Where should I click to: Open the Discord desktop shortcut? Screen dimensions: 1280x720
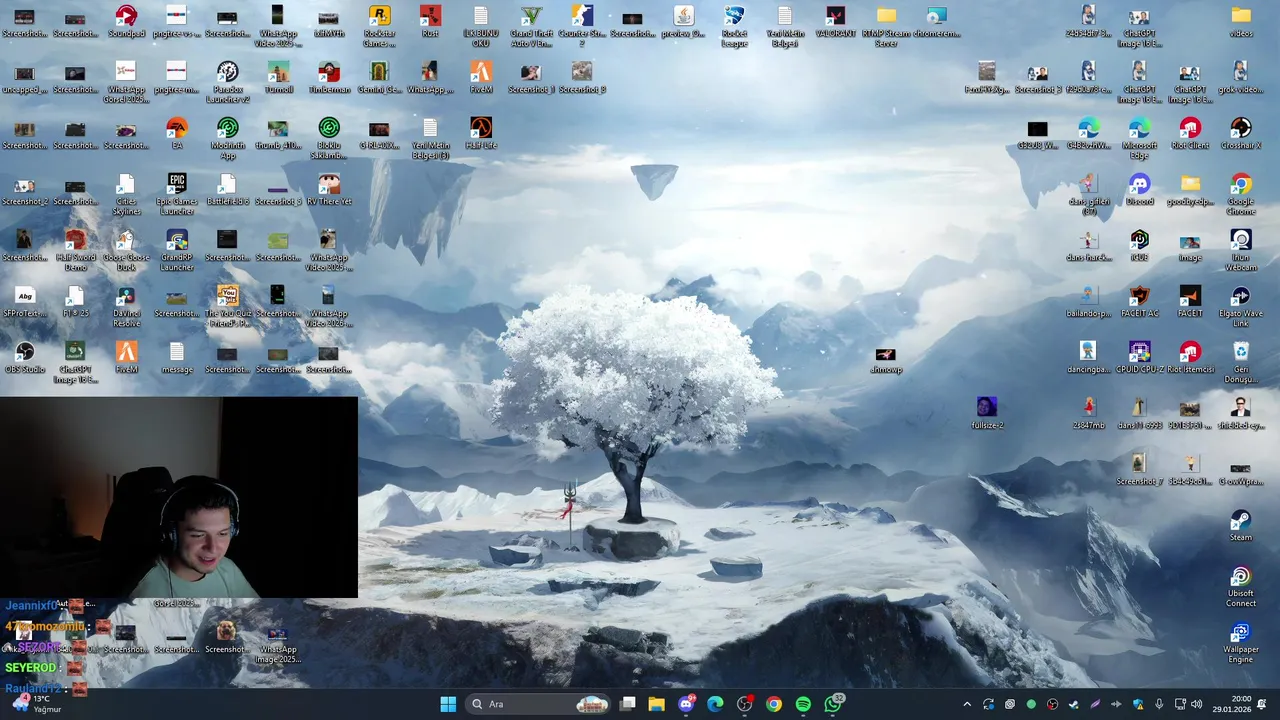pyautogui.click(x=1139, y=189)
